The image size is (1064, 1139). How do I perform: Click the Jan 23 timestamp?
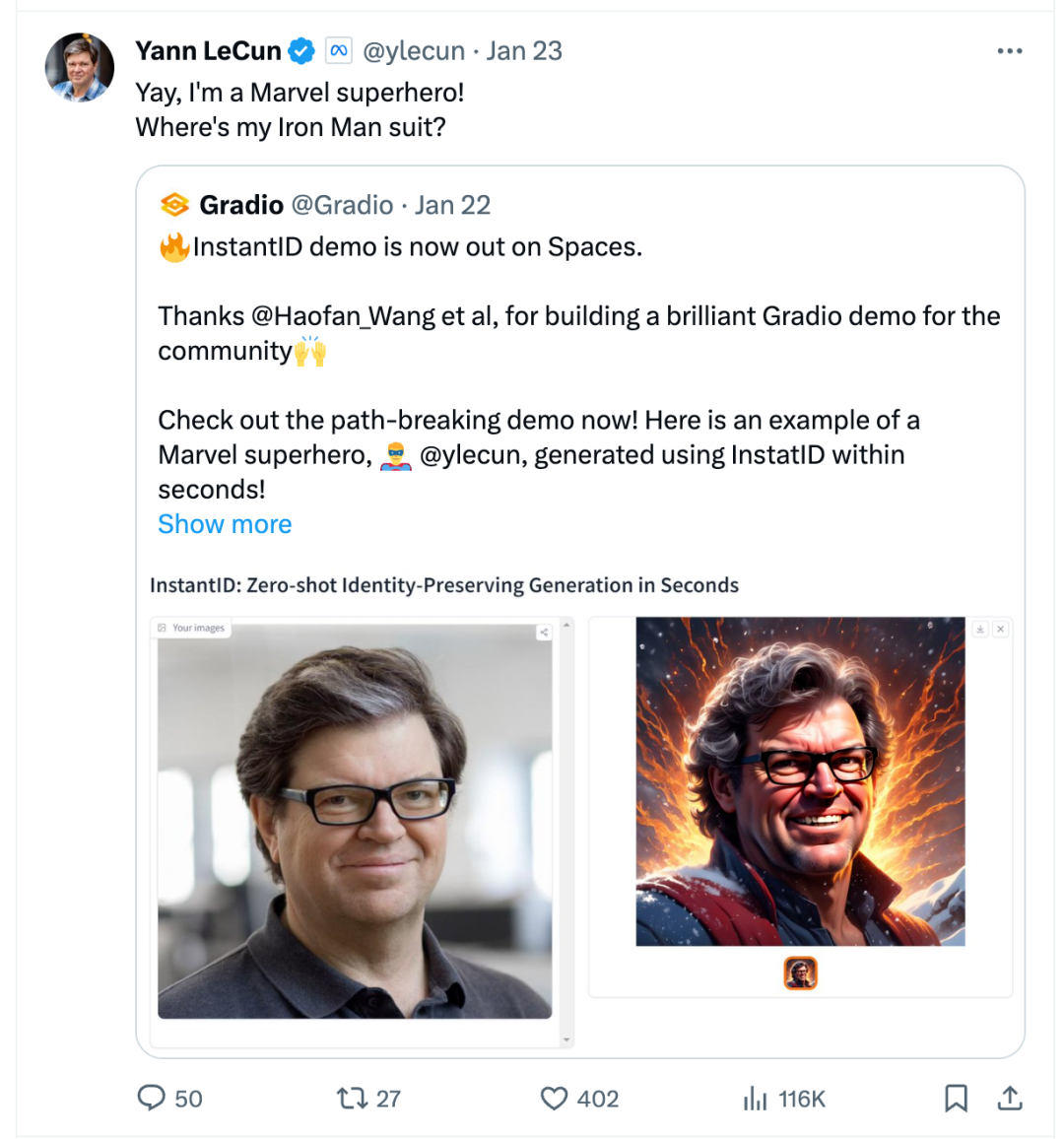point(524,51)
